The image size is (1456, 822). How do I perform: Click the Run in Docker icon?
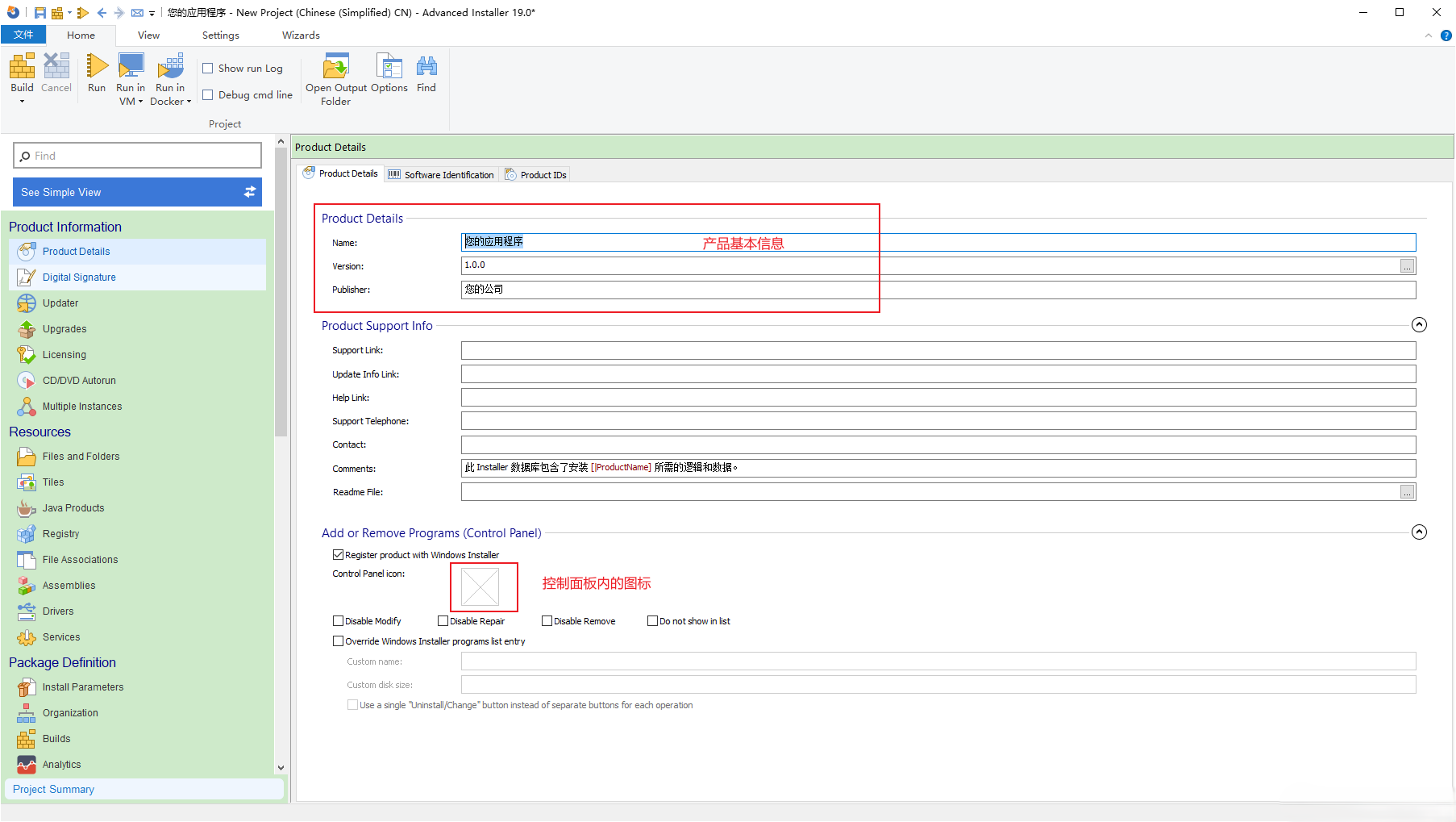coord(170,65)
